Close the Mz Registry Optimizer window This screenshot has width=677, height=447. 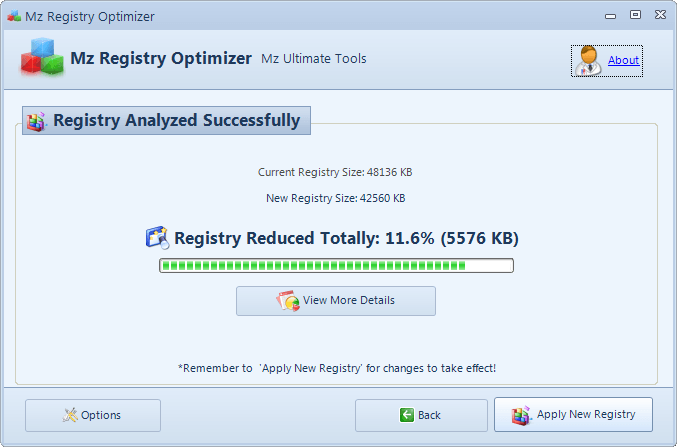[660, 15]
